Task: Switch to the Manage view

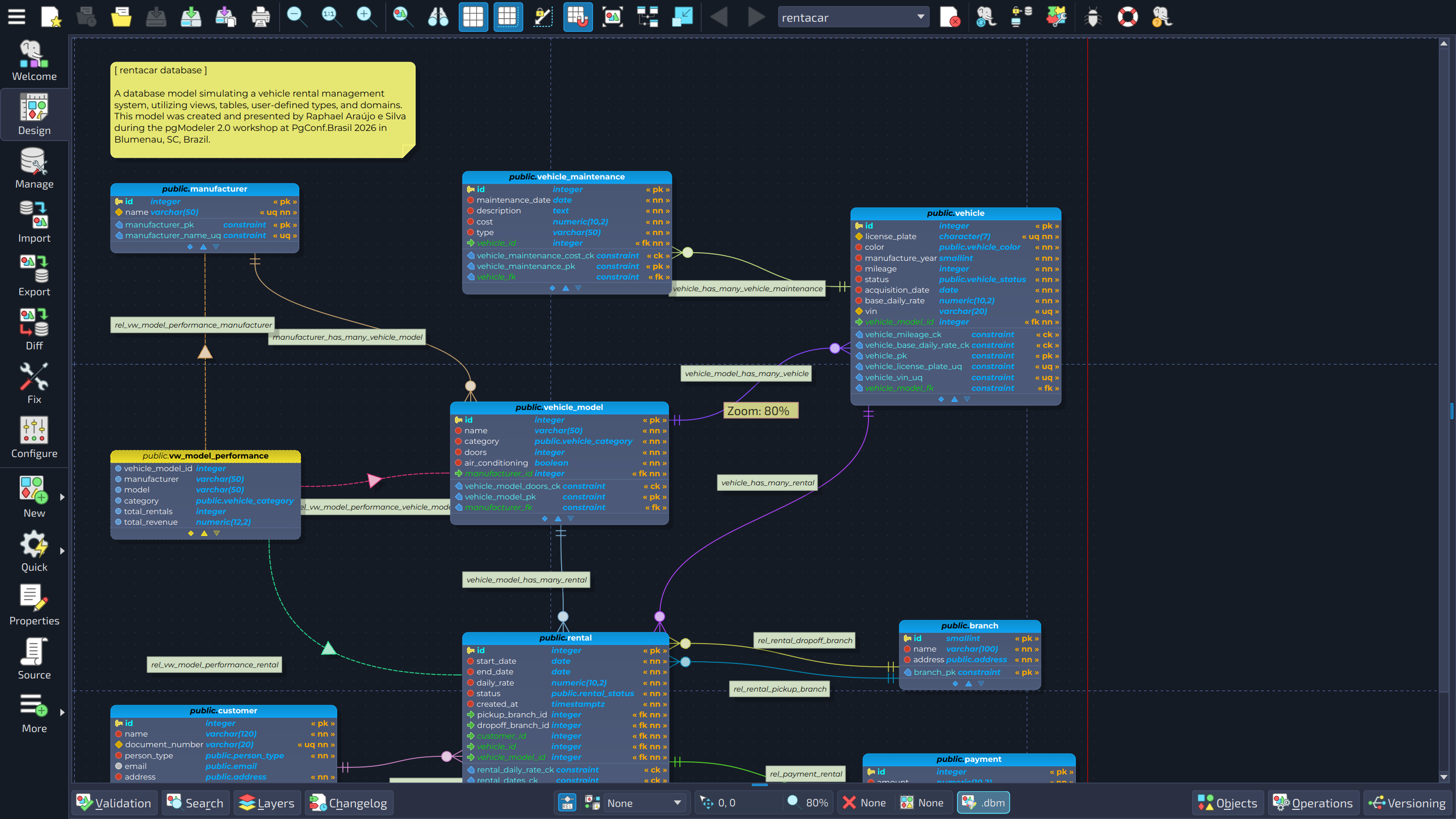Action: click(x=34, y=168)
